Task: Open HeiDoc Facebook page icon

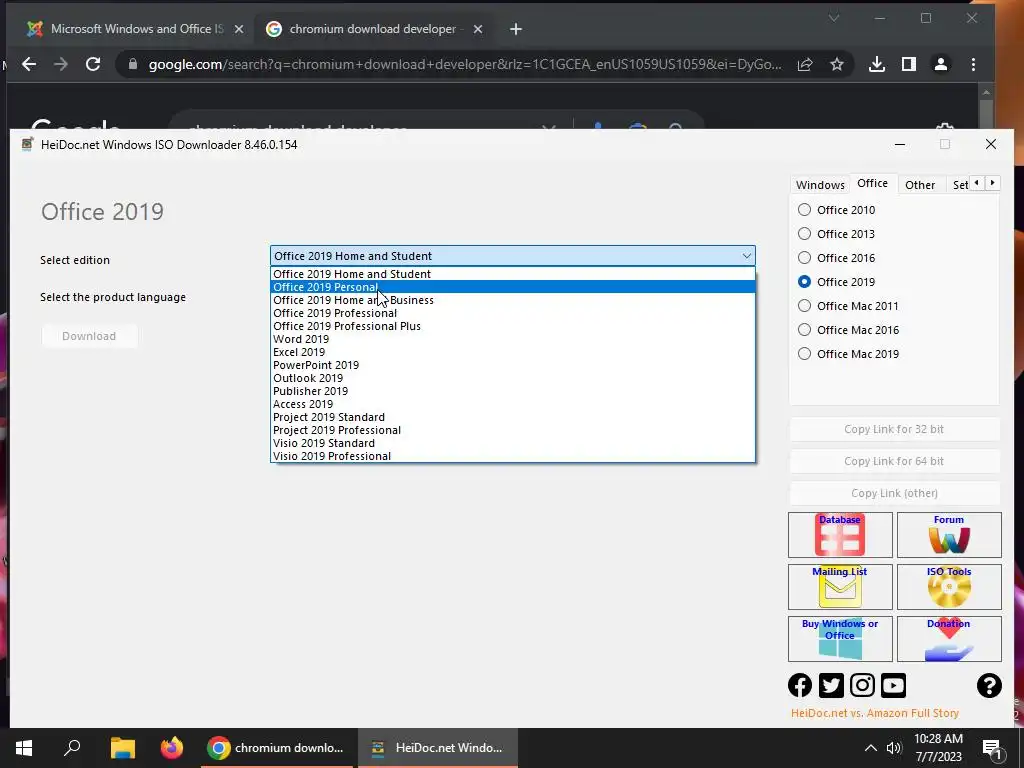Action: pyautogui.click(x=800, y=685)
